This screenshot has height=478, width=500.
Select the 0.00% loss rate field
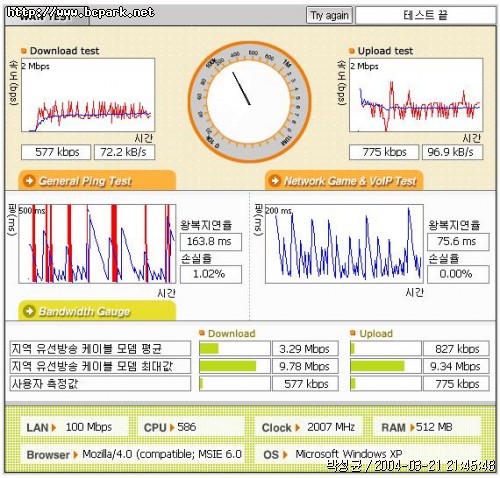pyautogui.click(x=458, y=274)
